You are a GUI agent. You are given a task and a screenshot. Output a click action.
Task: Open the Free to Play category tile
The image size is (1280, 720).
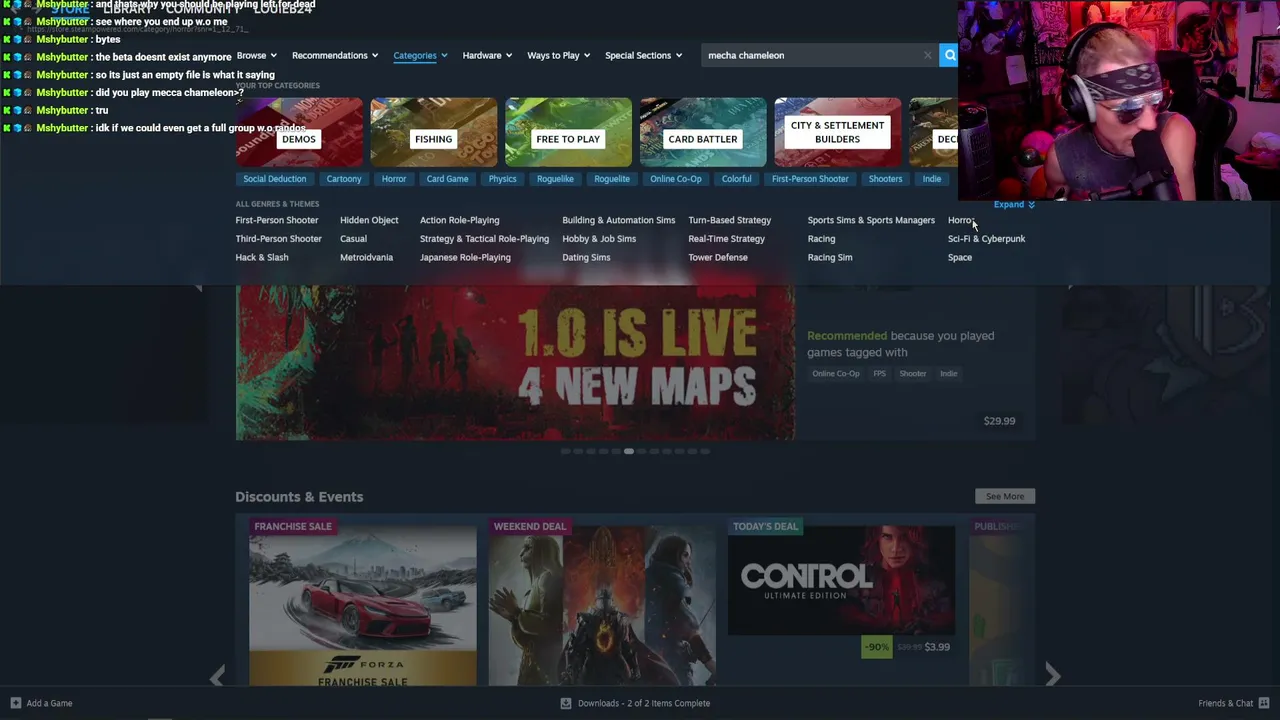(568, 132)
